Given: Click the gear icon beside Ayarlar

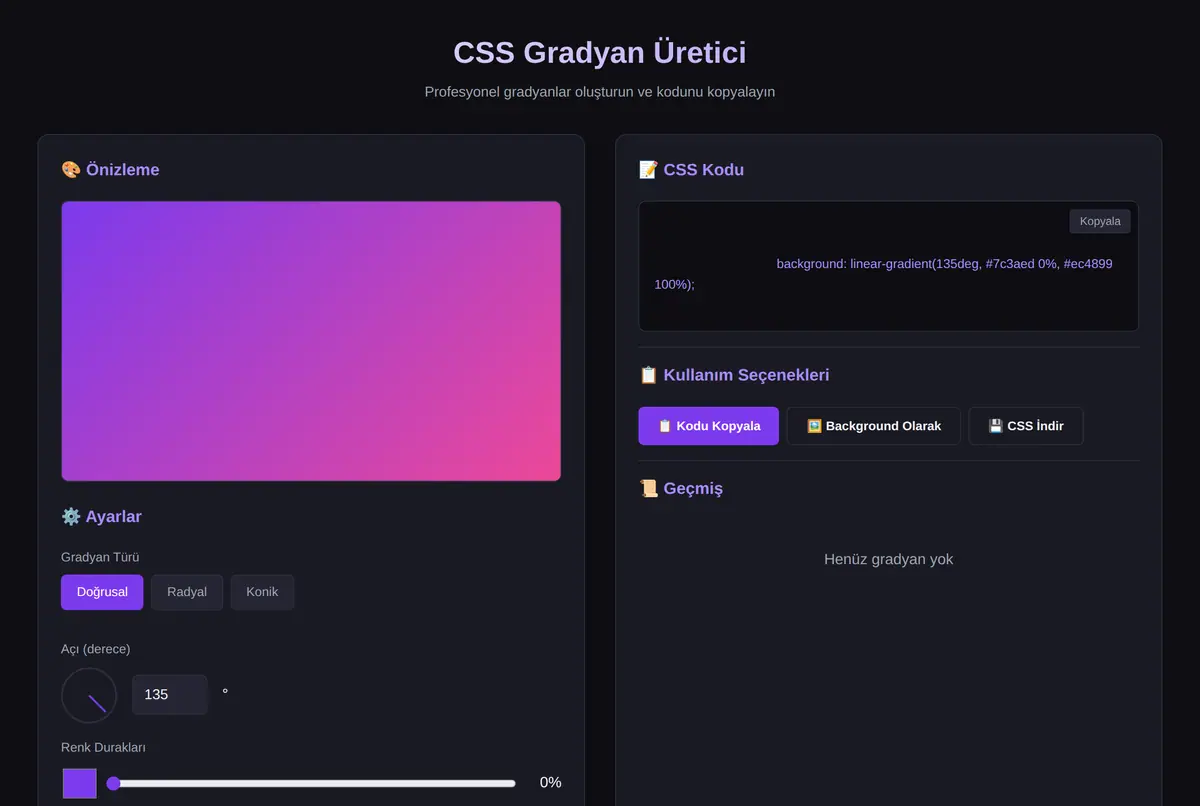Looking at the screenshot, I should [71, 517].
